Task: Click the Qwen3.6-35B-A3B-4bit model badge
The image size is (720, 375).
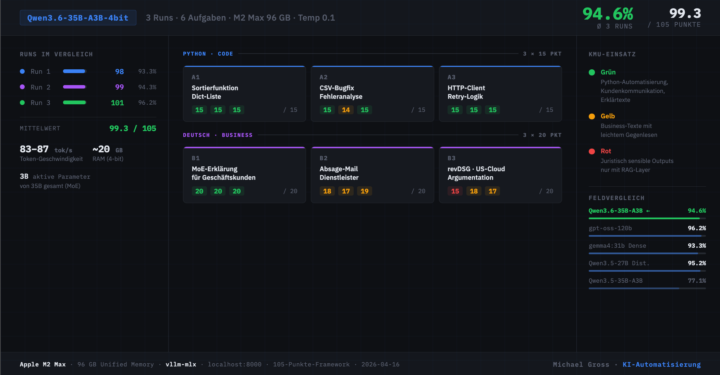Action: coord(78,18)
